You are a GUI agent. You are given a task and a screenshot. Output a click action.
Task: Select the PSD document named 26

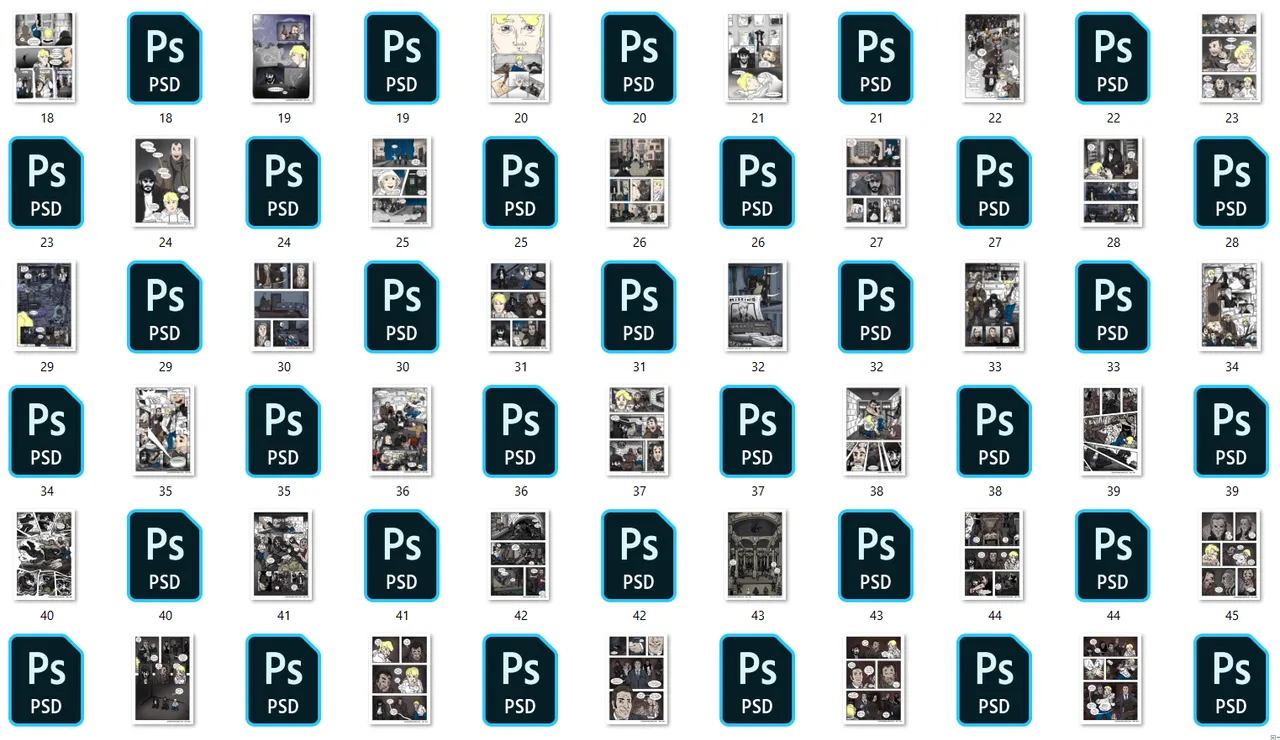[757, 183]
